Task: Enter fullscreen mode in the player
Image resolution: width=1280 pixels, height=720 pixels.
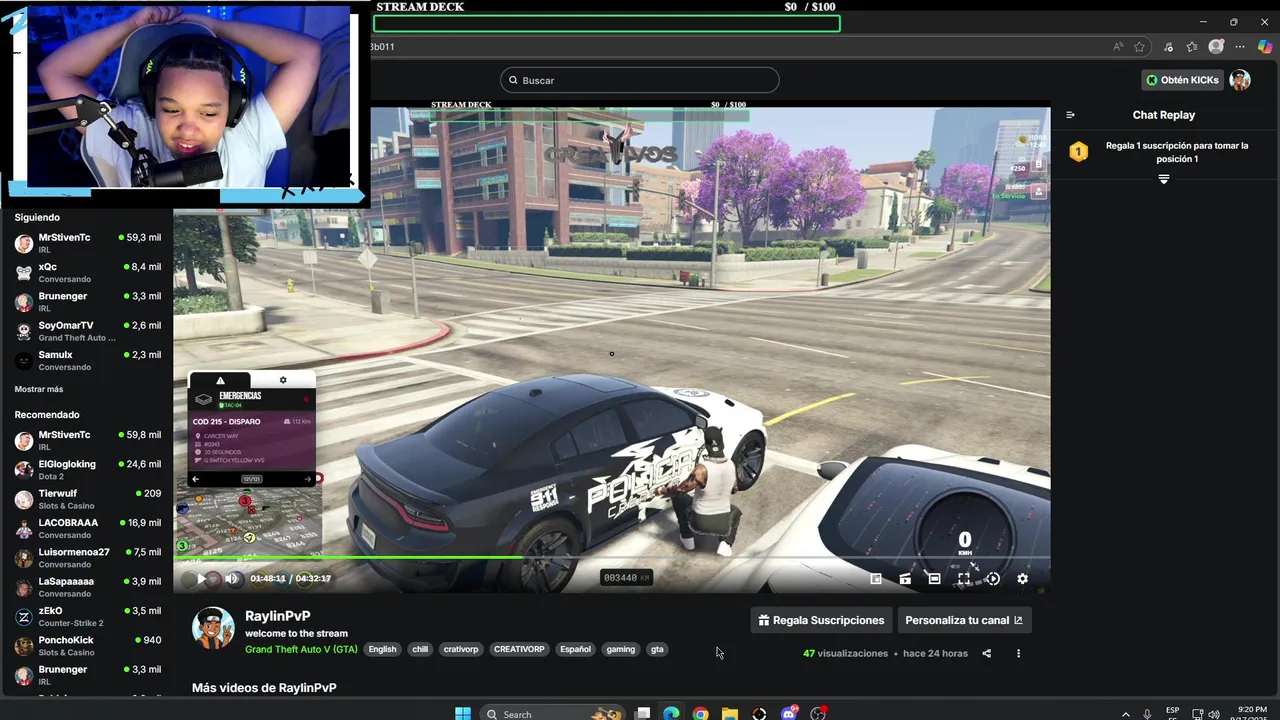Action: [x=963, y=578]
